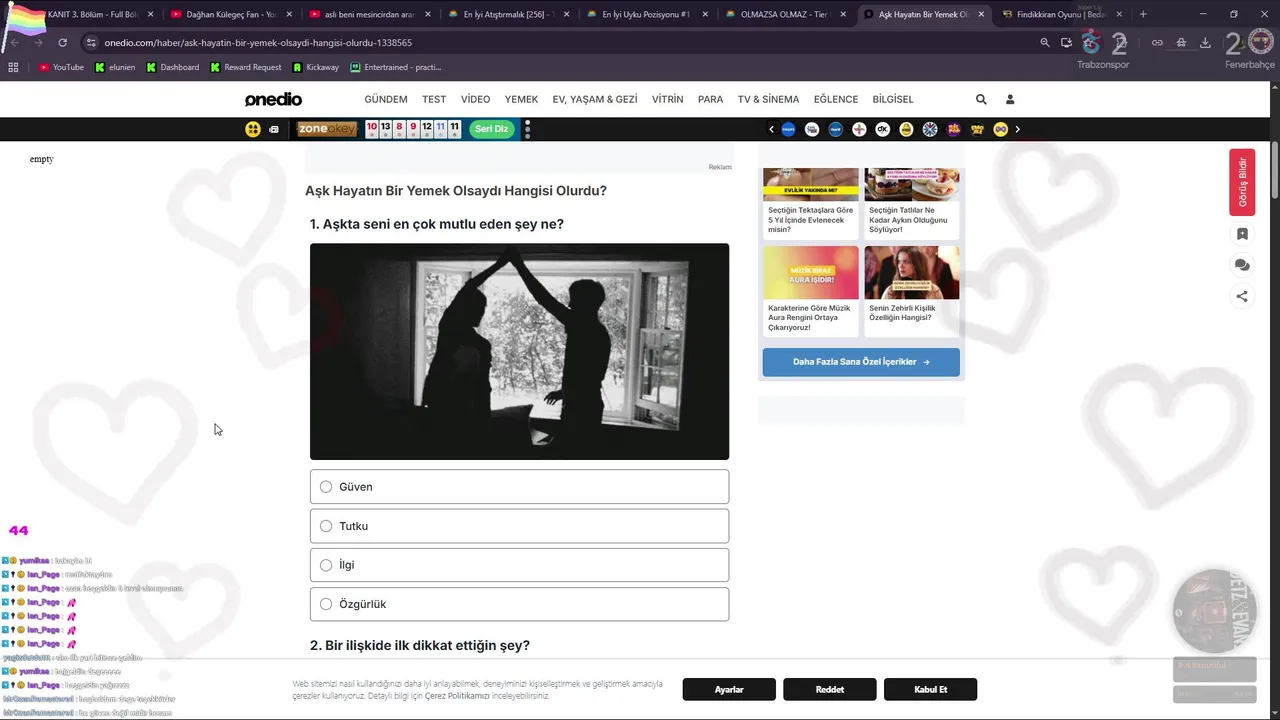Open the Chrome apps grid icon
Image resolution: width=1280 pixels, height=720 pixels.
tap(13, 67)
